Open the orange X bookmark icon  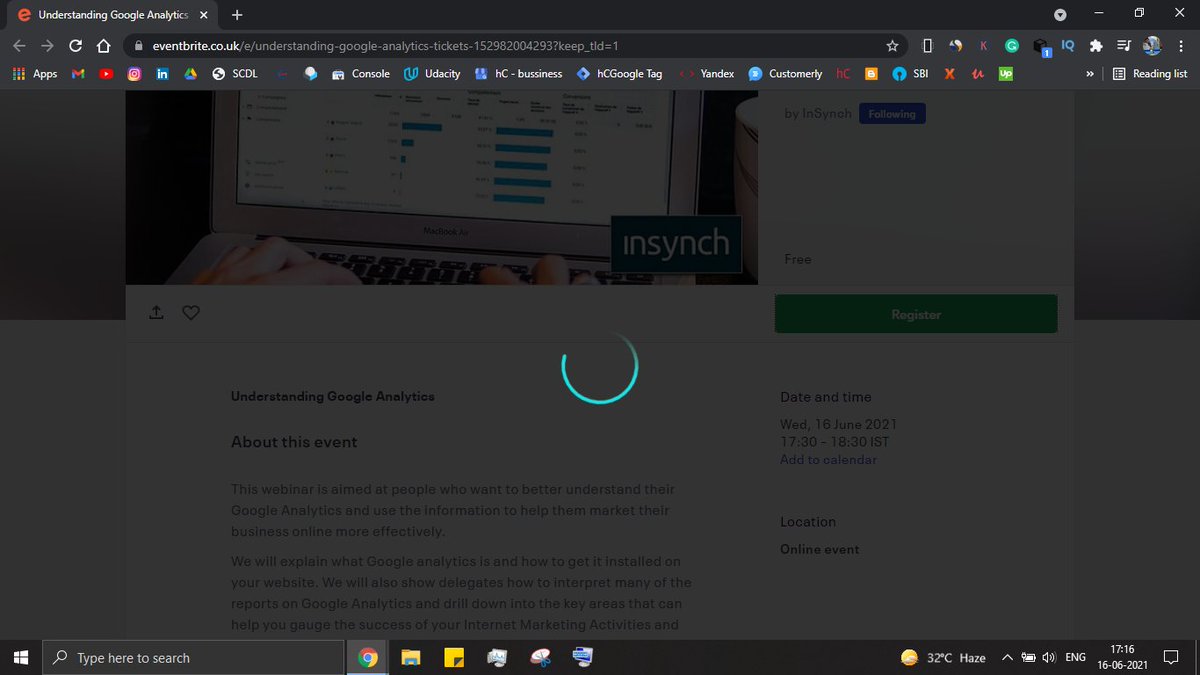(x=949, y=74)
